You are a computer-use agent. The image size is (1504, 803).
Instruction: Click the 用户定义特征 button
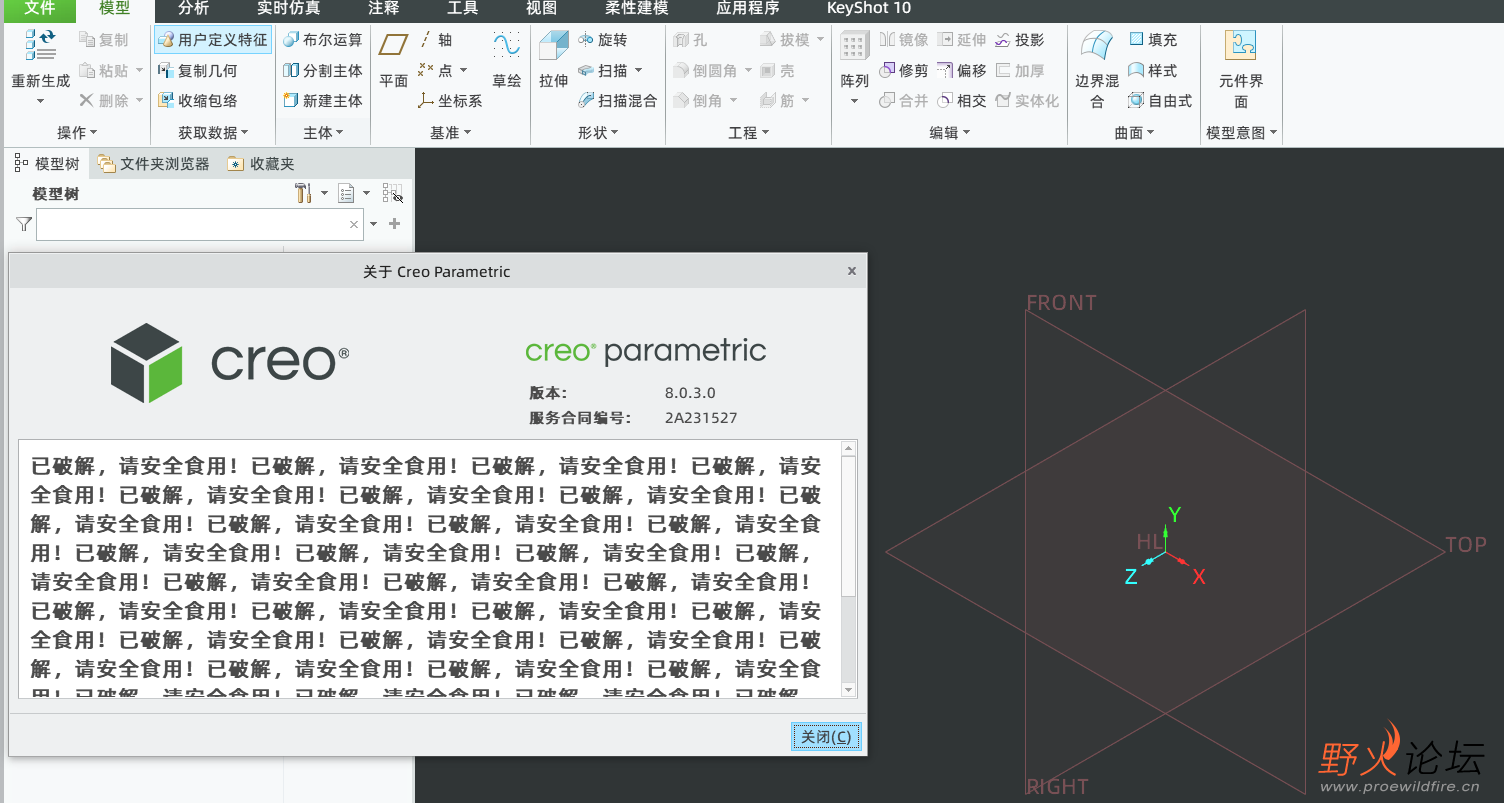coord(212,40)
